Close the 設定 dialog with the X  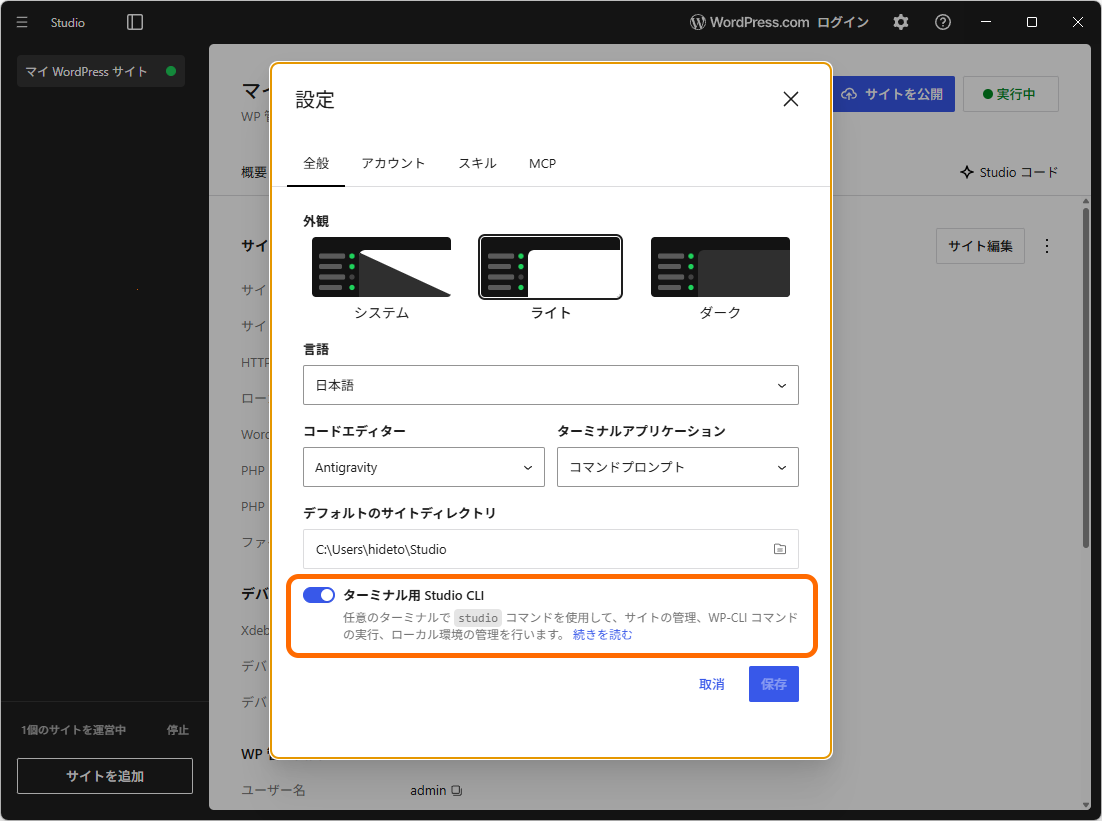[x=791, y=99]
